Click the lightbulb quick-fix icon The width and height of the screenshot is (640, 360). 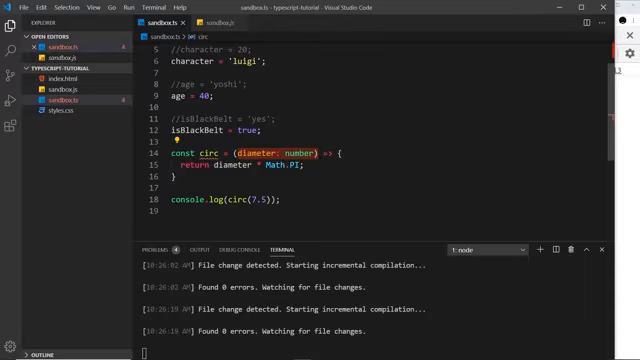[x=177, y=140]
